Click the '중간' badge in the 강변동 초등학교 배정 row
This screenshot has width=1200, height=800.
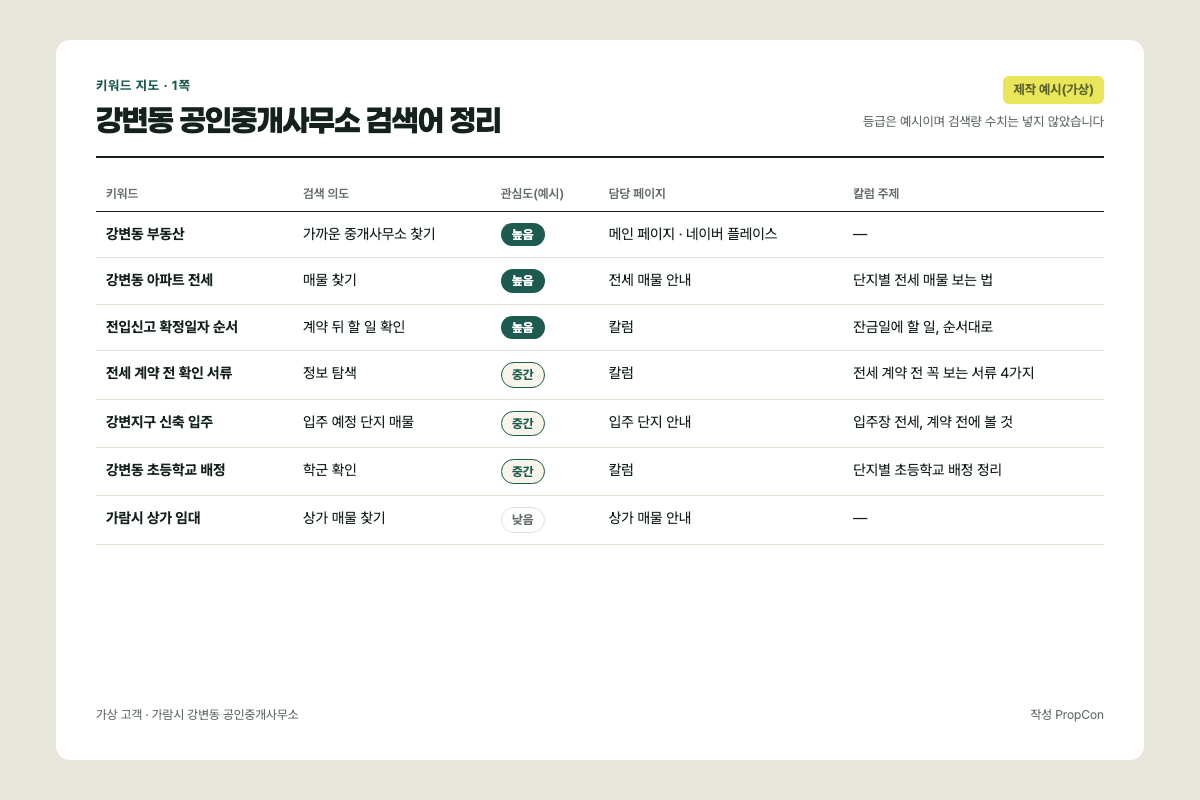click(x=523, y=471)
